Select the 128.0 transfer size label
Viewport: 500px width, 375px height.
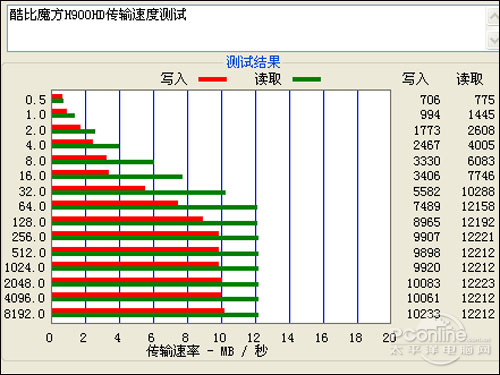(29, 222)
